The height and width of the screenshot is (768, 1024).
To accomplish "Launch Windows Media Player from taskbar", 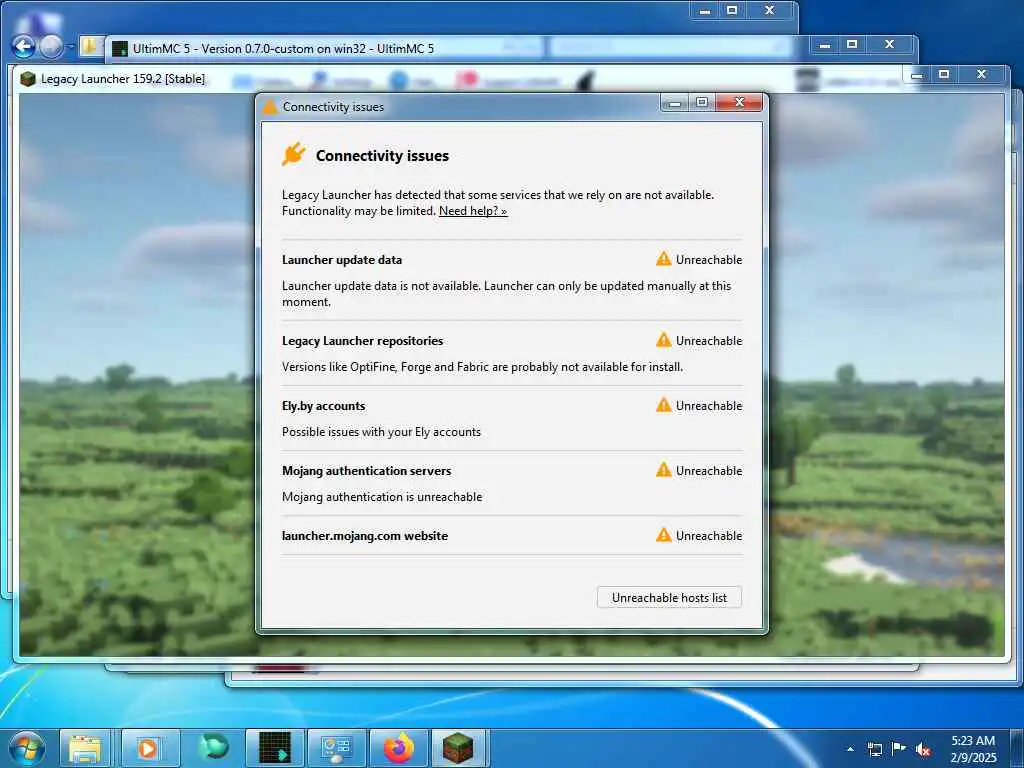I will point(148,748).
